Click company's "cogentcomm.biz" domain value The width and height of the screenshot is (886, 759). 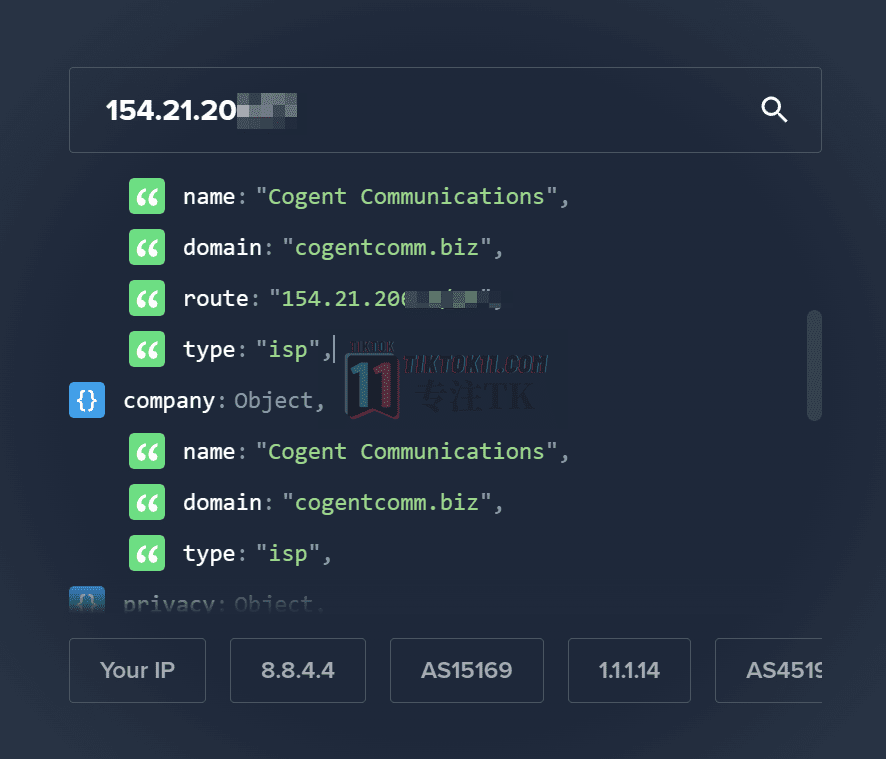(386, 502)
